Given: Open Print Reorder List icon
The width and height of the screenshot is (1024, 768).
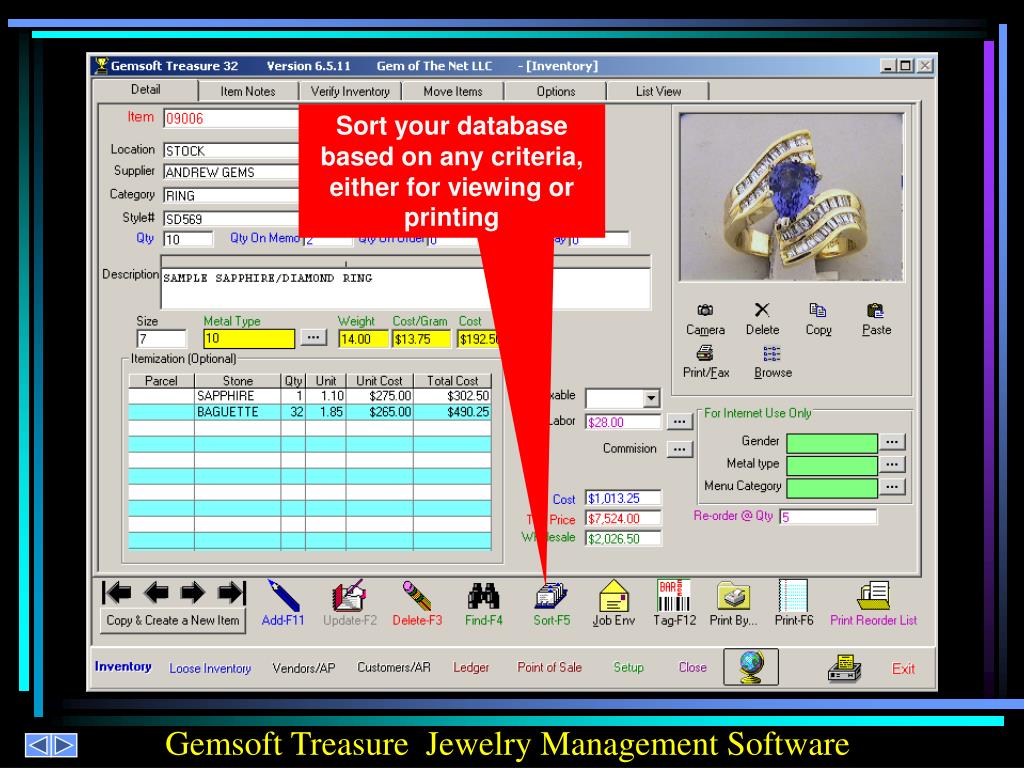Looking at the screenshot, I should 873,596.
